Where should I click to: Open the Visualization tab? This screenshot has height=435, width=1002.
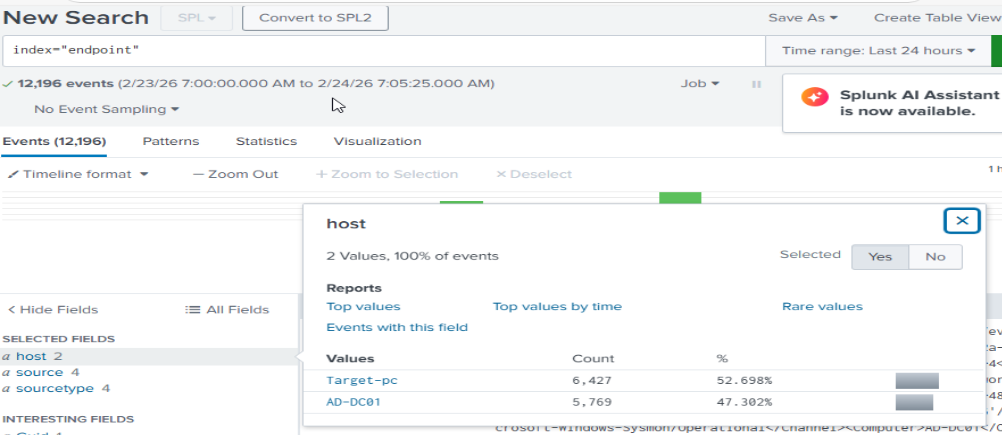coord(378,141)
